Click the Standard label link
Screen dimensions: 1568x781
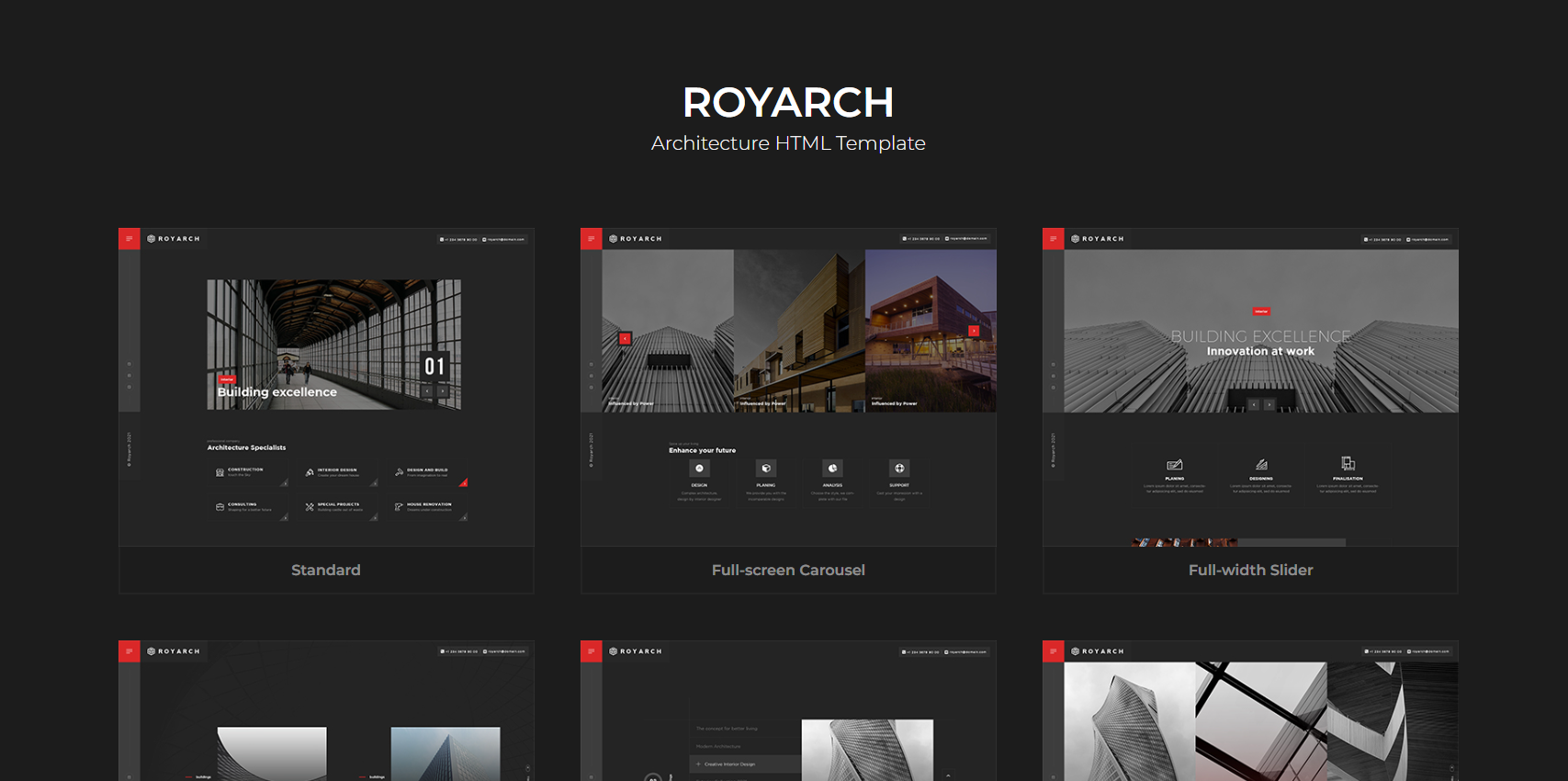point(326,570)
